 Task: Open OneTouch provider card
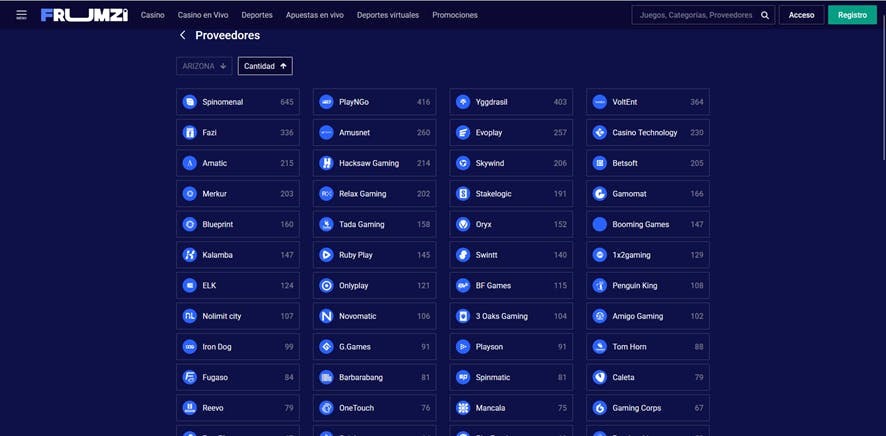tap(375, 407)
